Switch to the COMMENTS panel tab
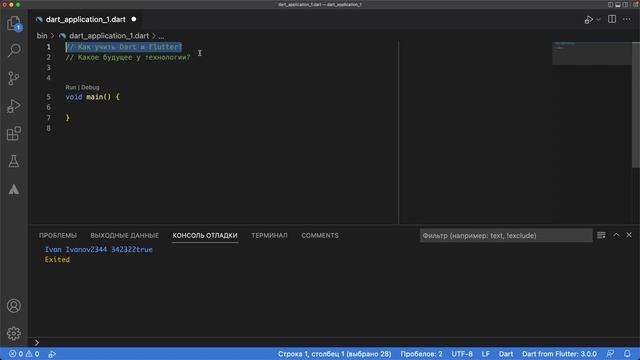 pos(320,236)
